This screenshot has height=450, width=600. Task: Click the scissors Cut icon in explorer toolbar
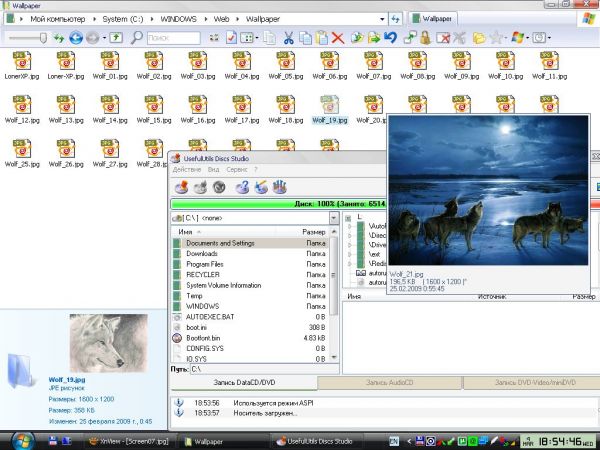coord(288,38)
